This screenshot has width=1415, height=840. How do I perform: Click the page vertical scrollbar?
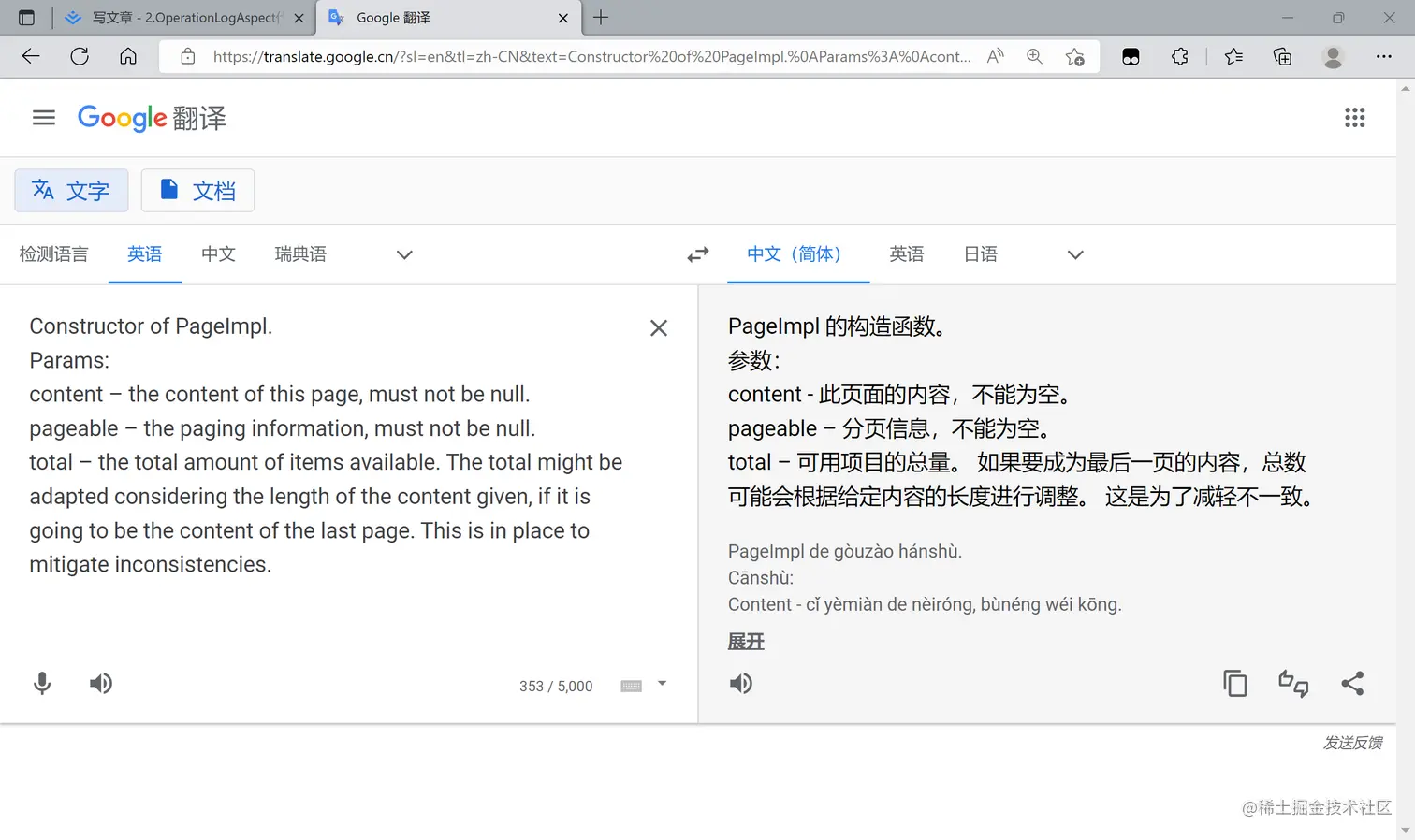1406,458
